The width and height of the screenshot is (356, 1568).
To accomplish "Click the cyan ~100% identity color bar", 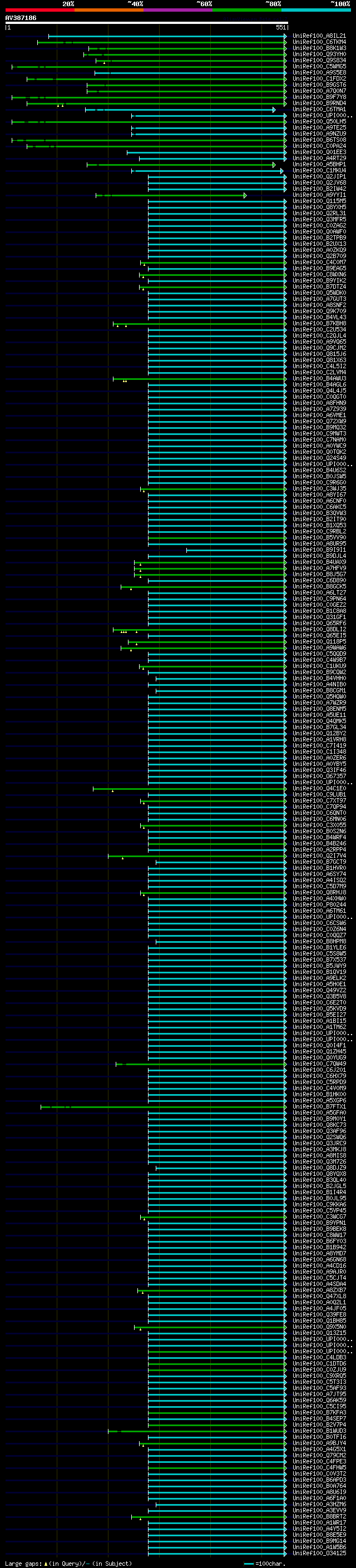I will click(x=316, y=10).
